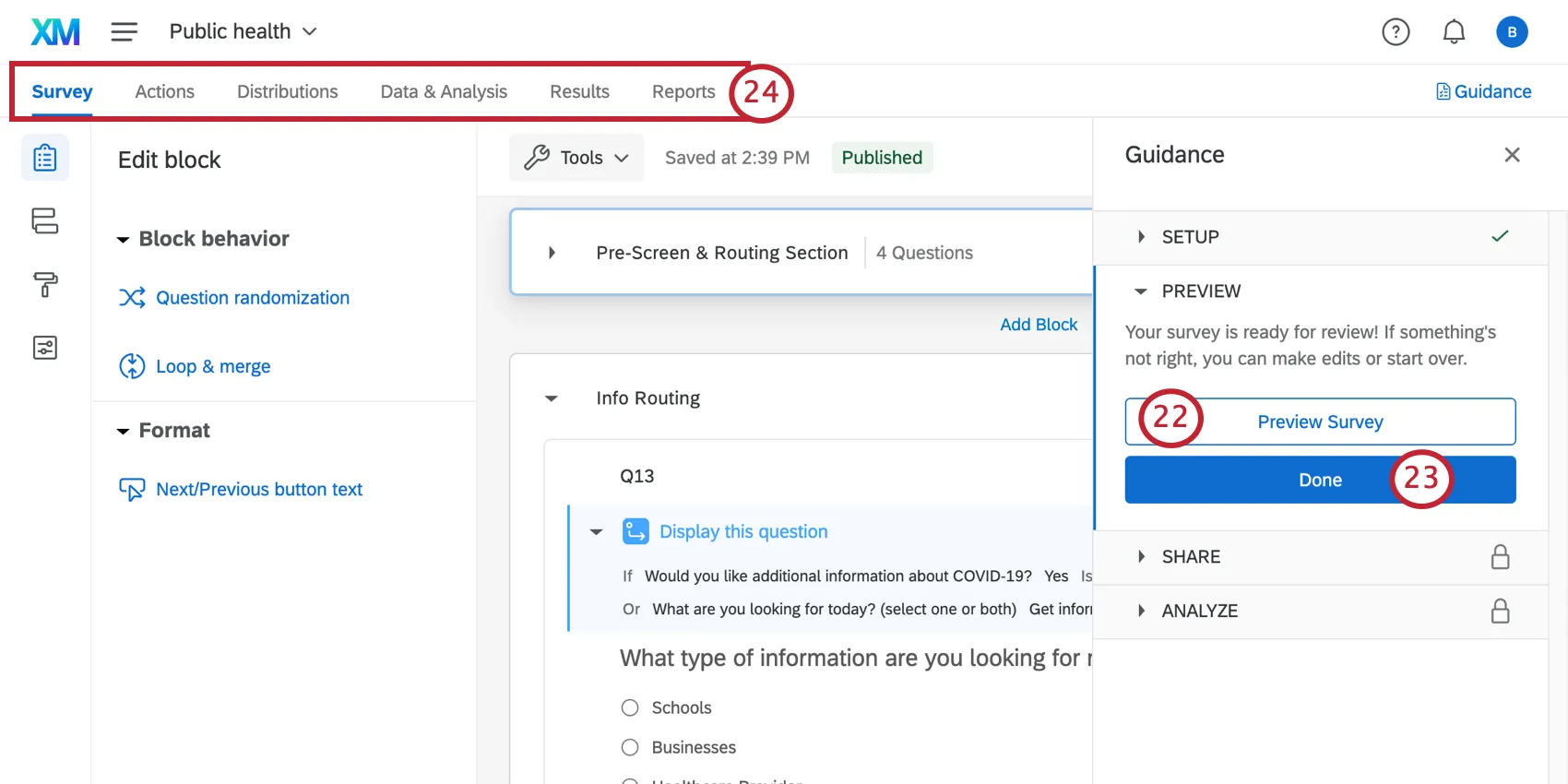The height and width of the screenshot is (784, 1568).
Task: Select the Businesses radio option
Action: click(x=630, y=747)
